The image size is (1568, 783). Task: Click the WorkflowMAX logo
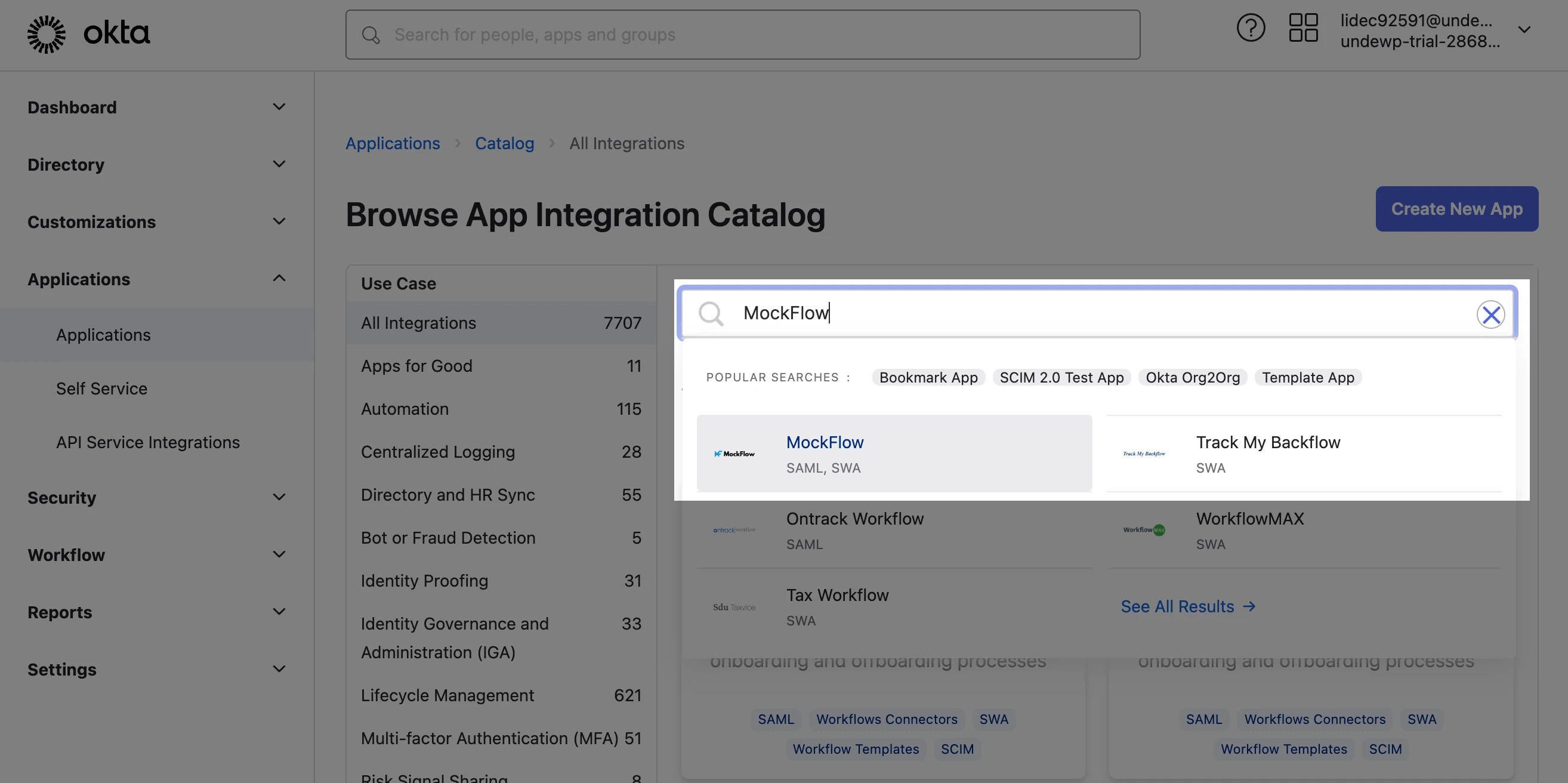point(1144,530)
